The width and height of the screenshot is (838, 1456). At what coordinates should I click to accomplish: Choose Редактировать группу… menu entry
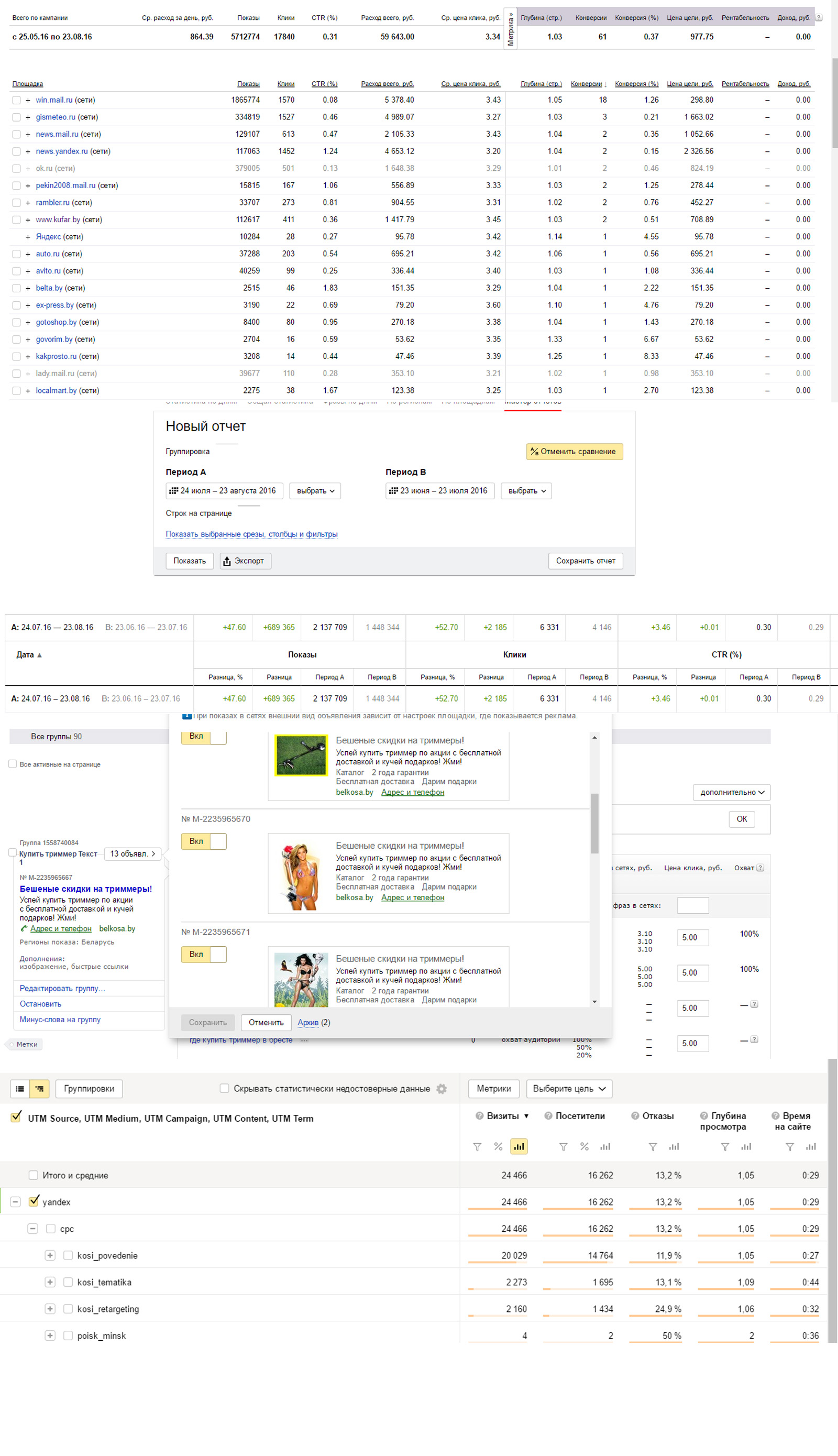pyautogui.click(x=62, y=988)
